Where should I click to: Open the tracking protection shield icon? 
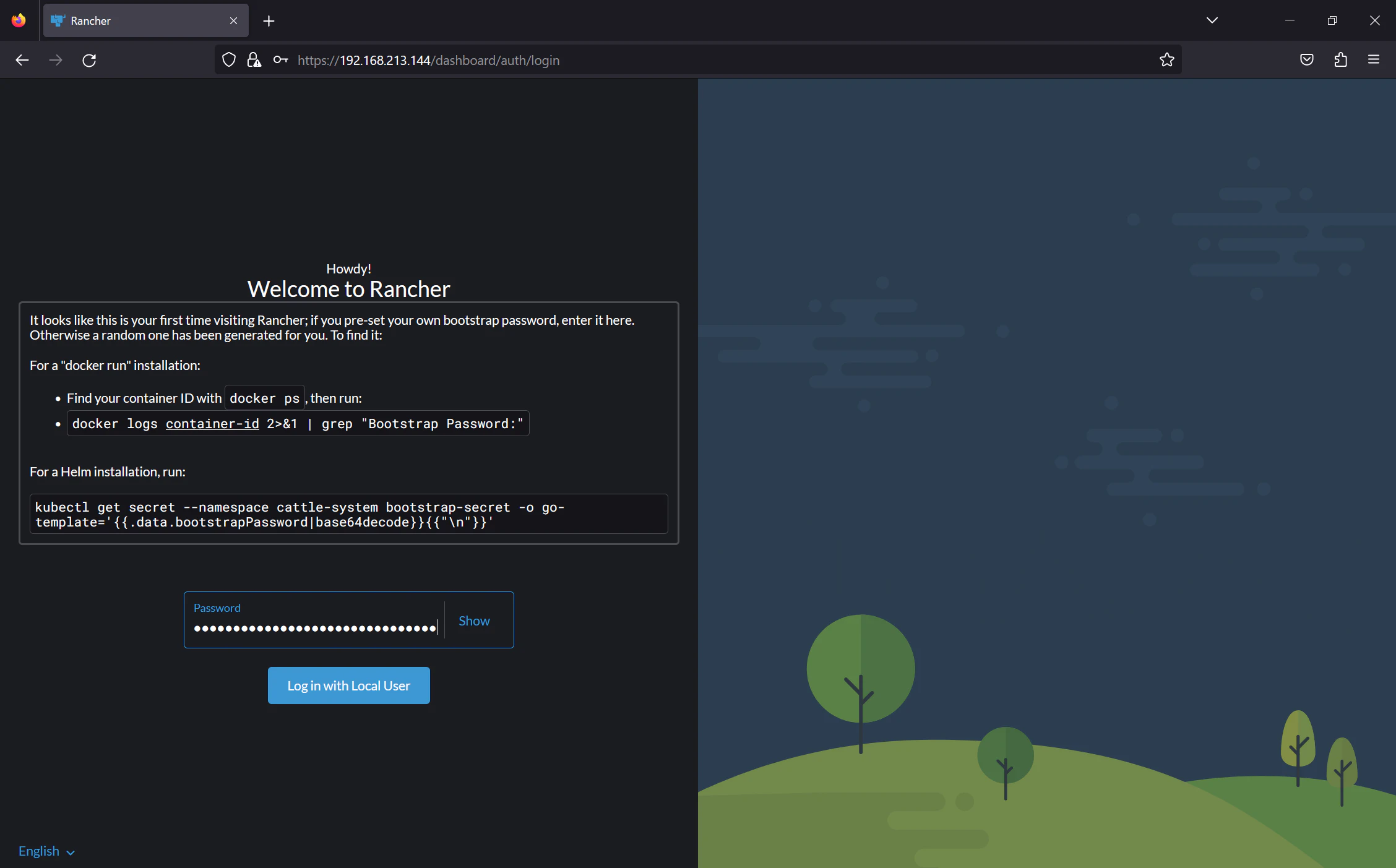229,60
